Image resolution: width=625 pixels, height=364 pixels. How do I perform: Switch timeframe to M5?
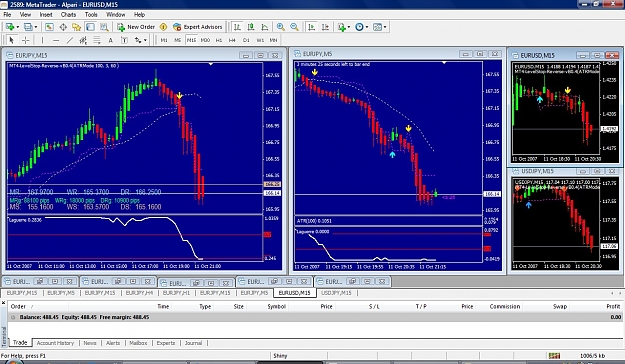pyautogui.click(x=178, y=40)
